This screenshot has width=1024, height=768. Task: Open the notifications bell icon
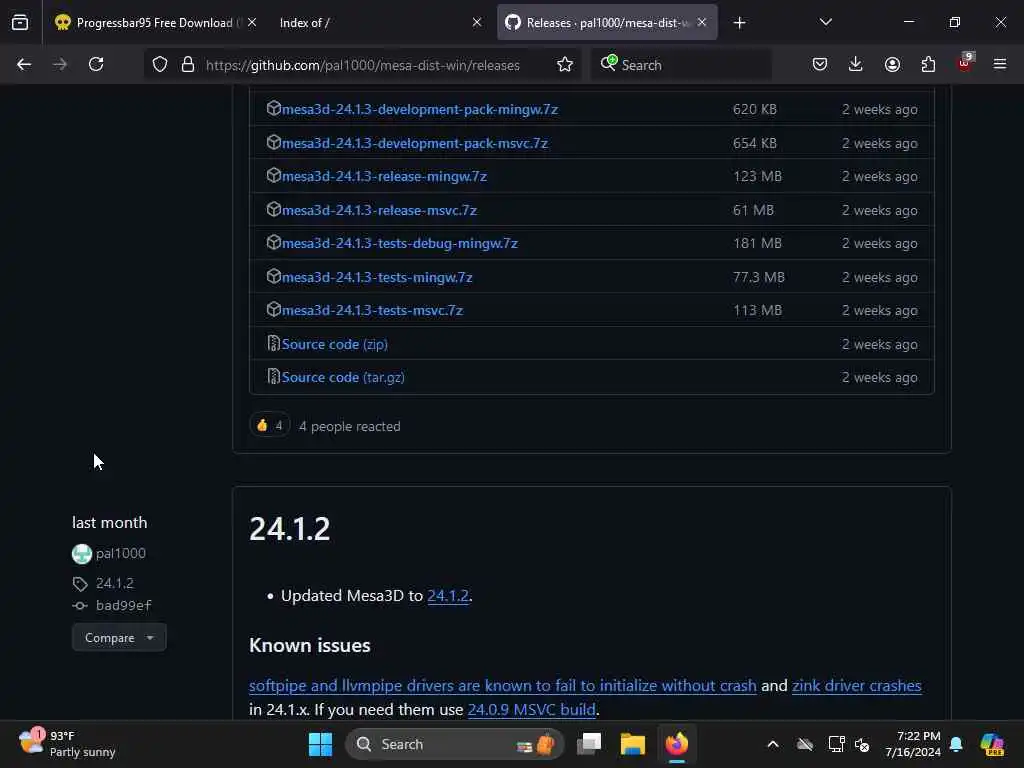[x=956, y=744]
